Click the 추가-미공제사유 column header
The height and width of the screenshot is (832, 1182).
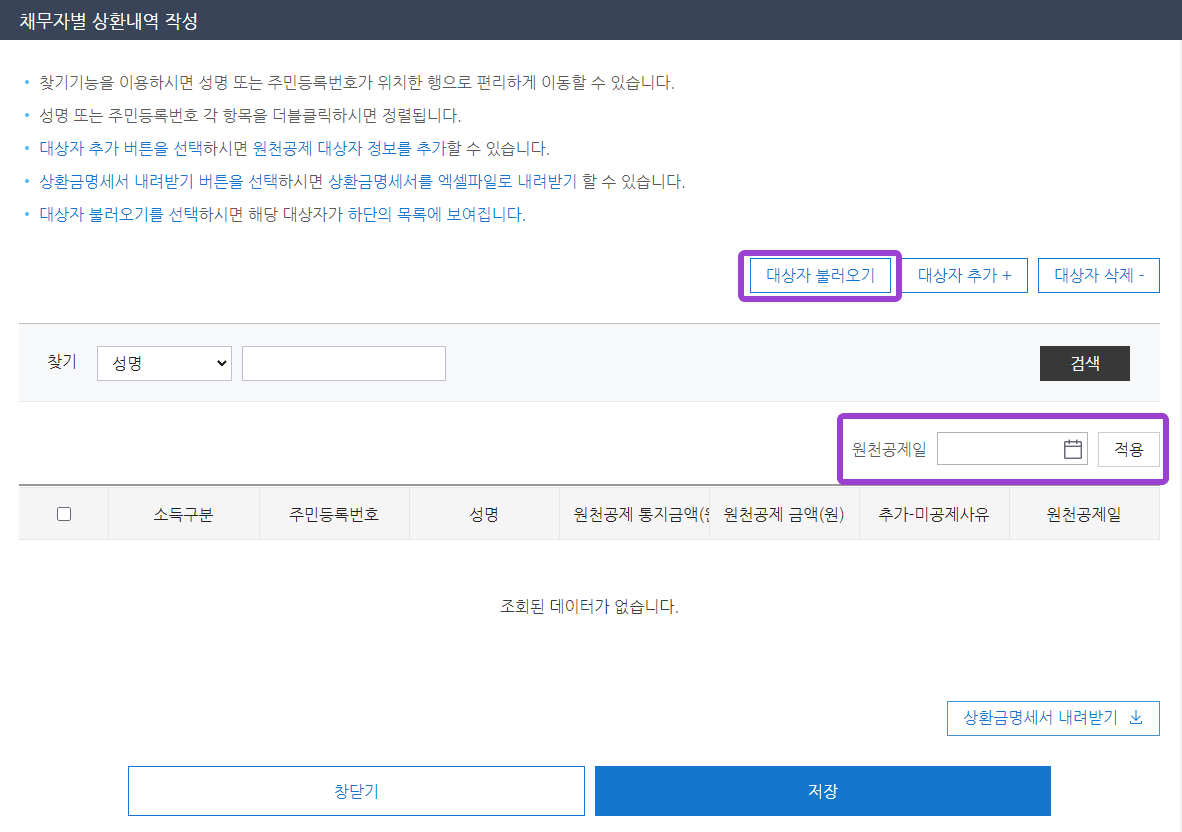point(934,512)
